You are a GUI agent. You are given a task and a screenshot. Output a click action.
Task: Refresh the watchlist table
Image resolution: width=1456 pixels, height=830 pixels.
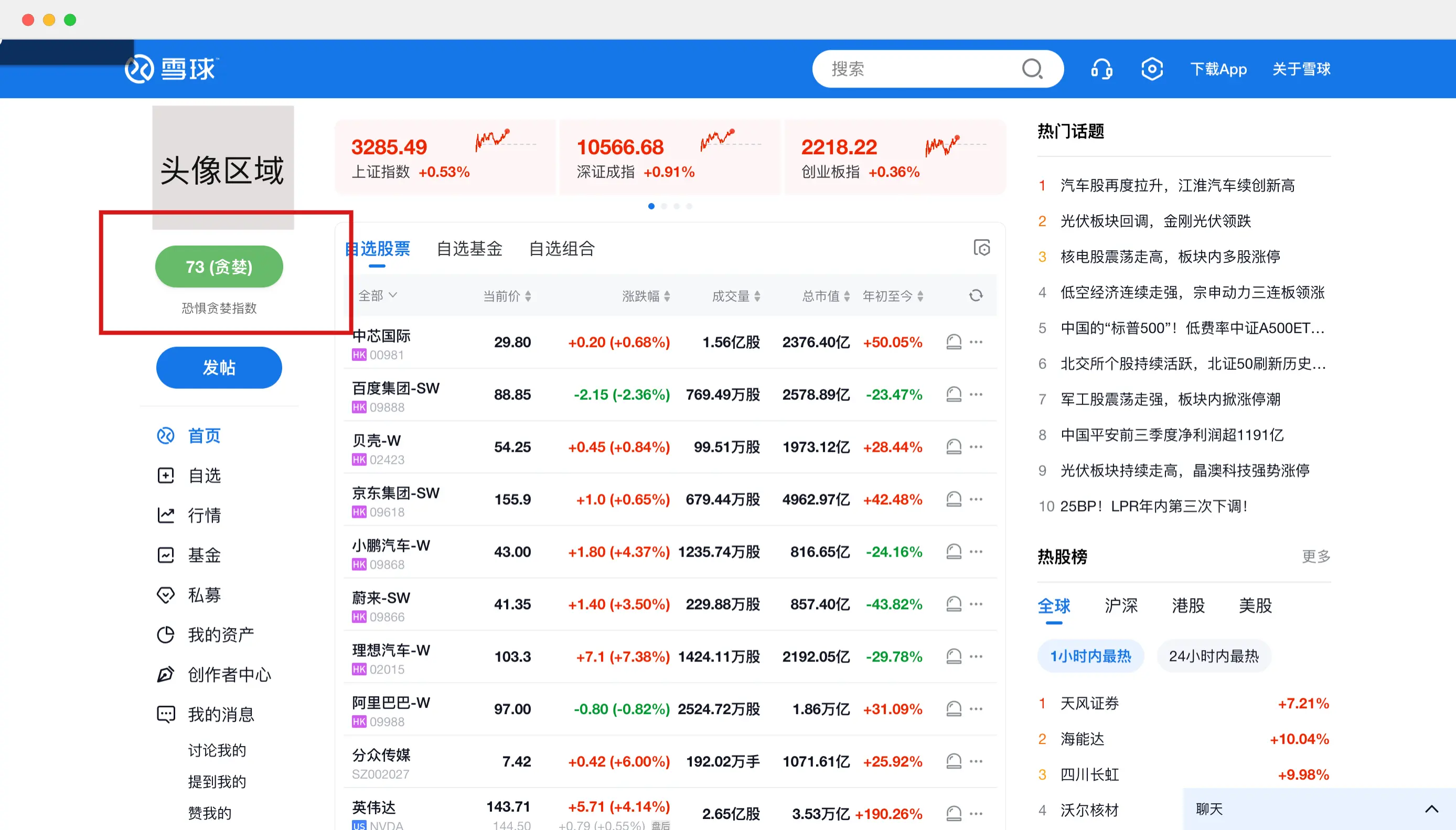[976, 295]
